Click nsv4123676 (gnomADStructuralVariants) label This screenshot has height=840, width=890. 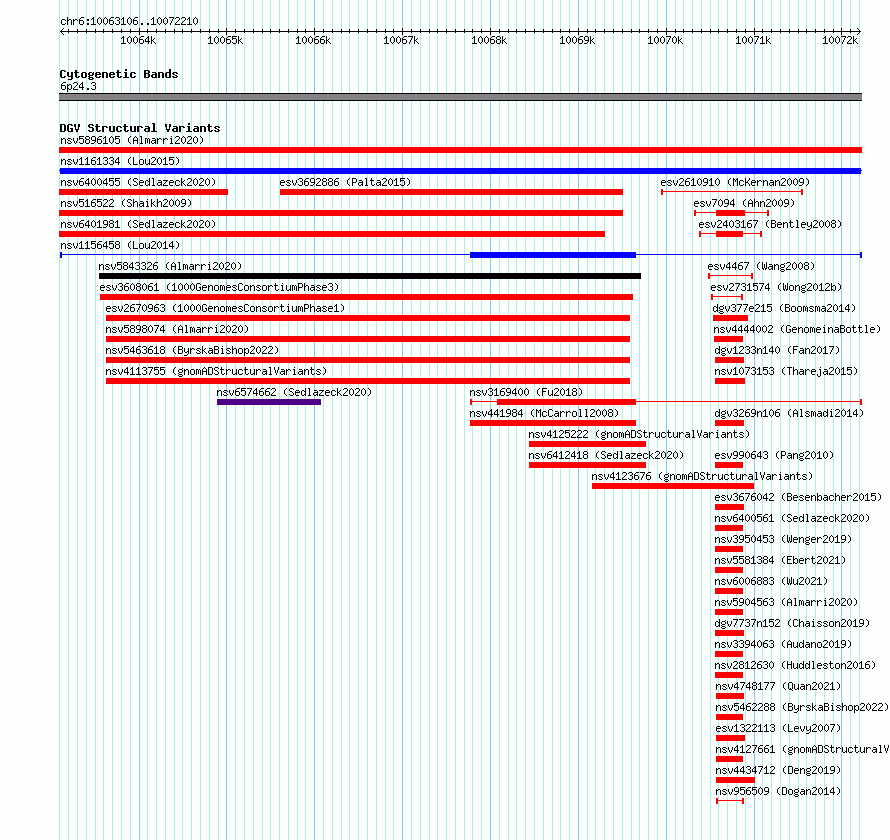pos(702,476)
